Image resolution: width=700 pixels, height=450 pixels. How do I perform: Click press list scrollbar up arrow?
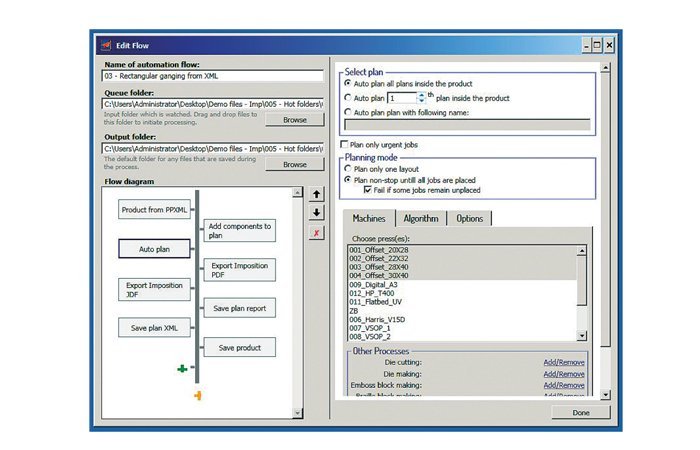(581, 250)
